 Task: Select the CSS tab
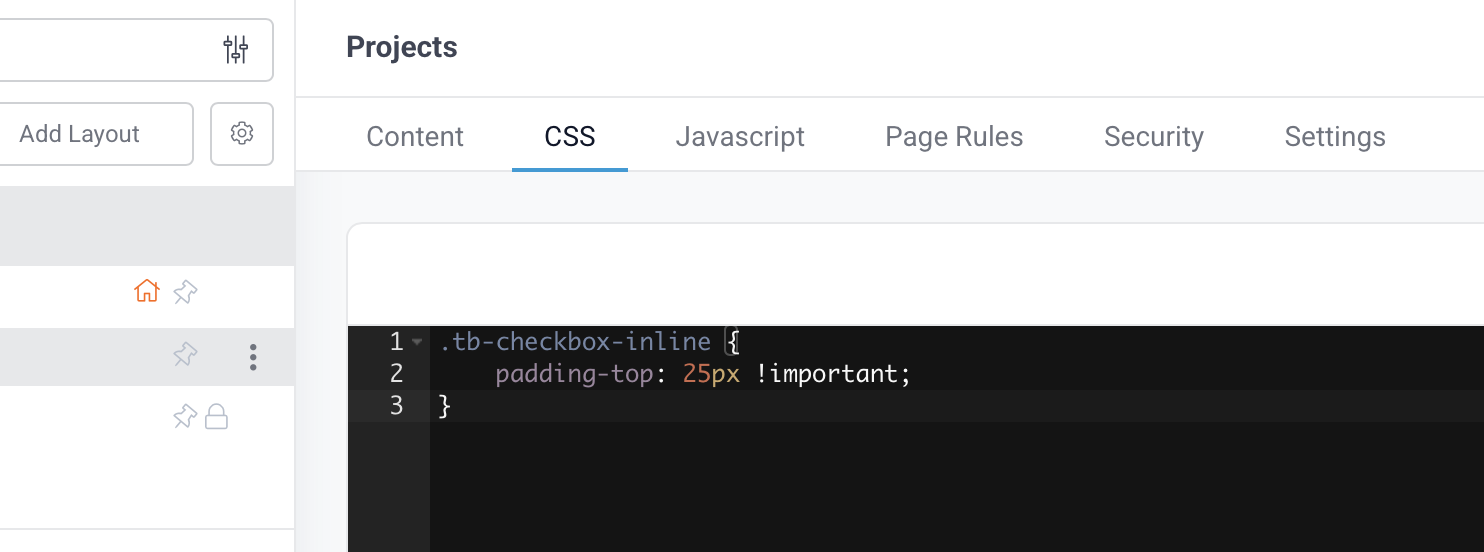(x=570, y=137)
